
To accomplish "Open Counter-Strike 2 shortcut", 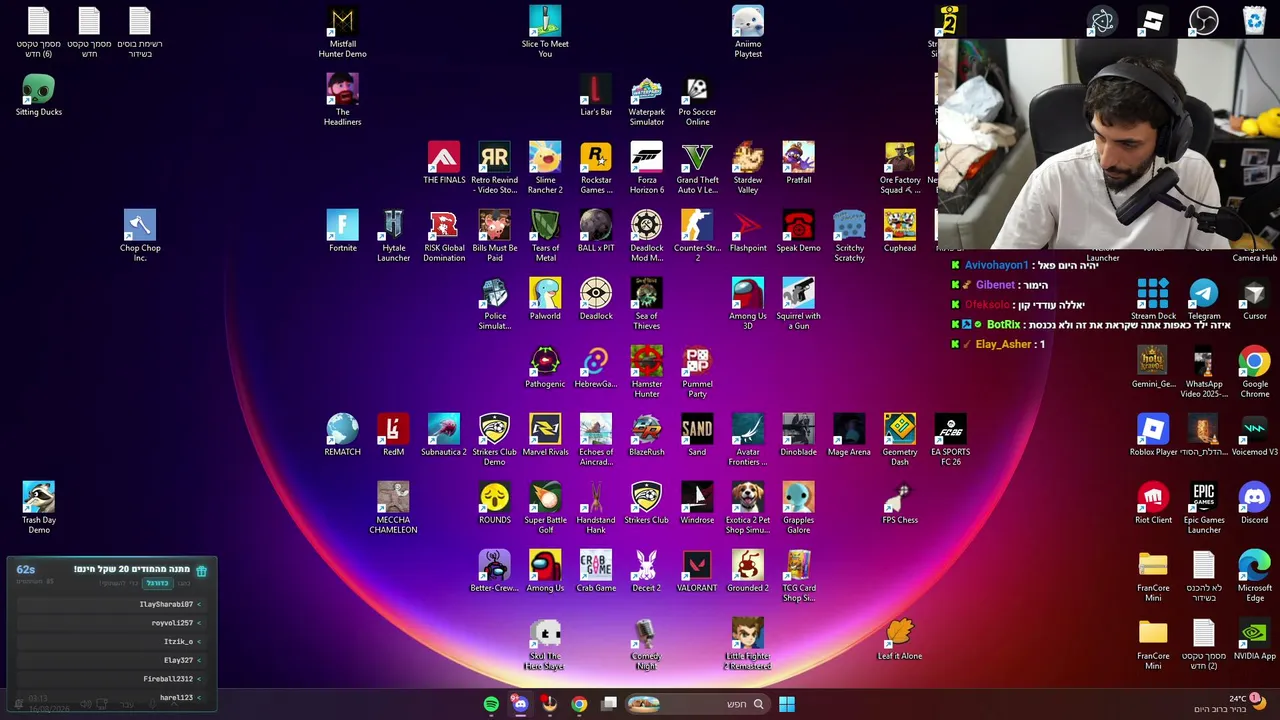I will point(697,236).
